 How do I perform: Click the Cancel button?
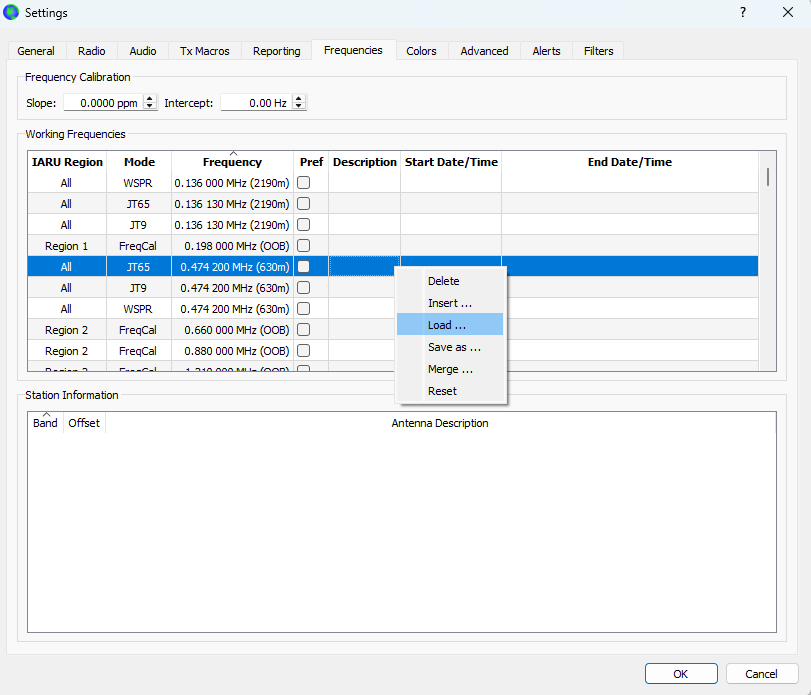(x=762, y=674)
